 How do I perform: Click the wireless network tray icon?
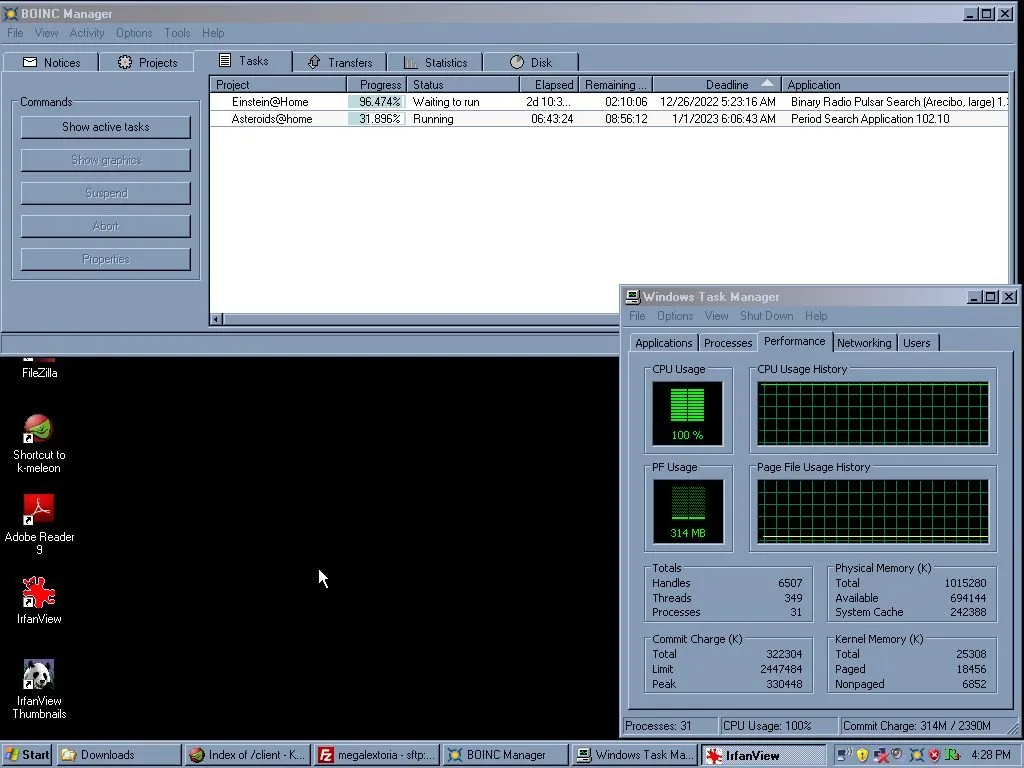click(844, 755)
